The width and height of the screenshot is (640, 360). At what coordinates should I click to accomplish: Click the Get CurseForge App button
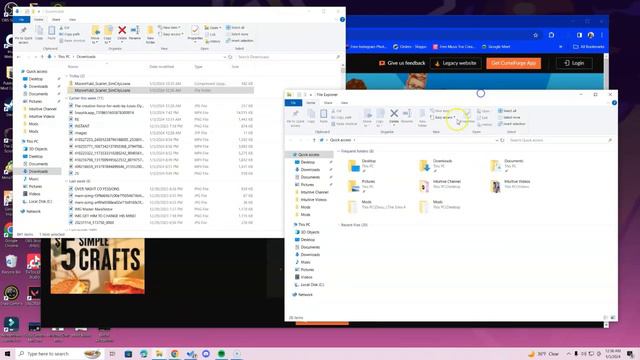click(x=513, y=63)
